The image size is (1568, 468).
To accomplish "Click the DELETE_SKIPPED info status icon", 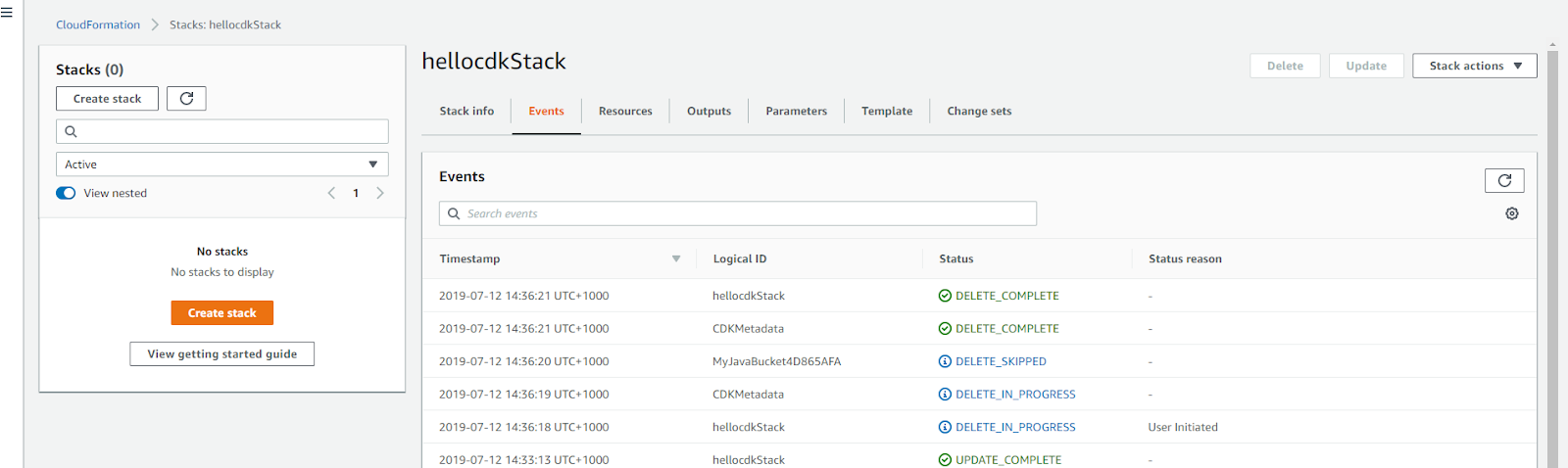I will coord(945,361).
